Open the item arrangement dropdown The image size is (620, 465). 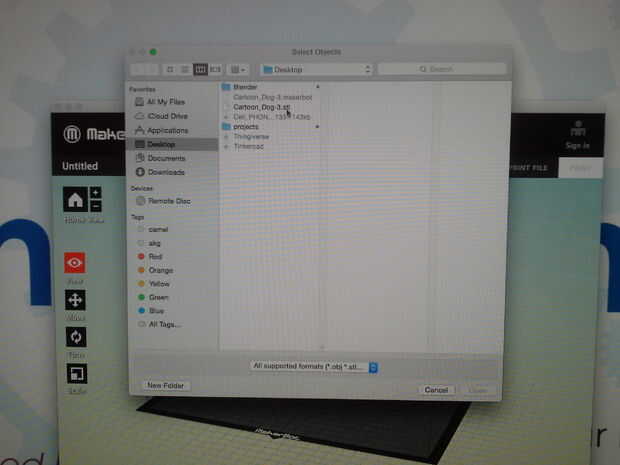click(238, 70)
